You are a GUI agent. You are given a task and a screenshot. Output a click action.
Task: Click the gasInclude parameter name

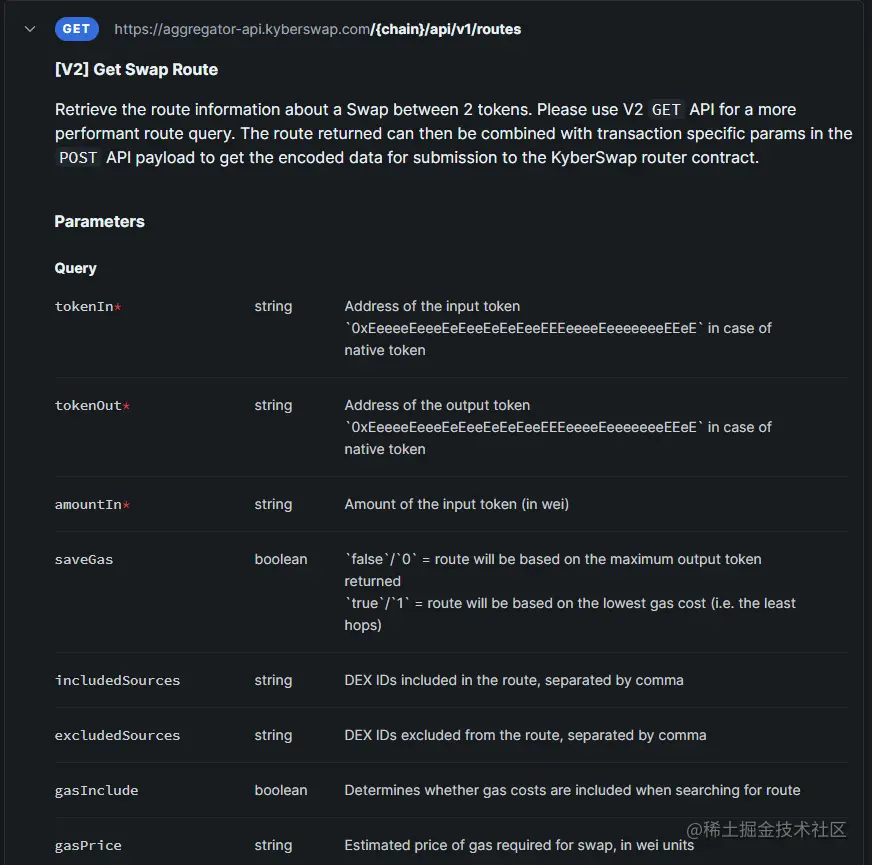[96, 790]
